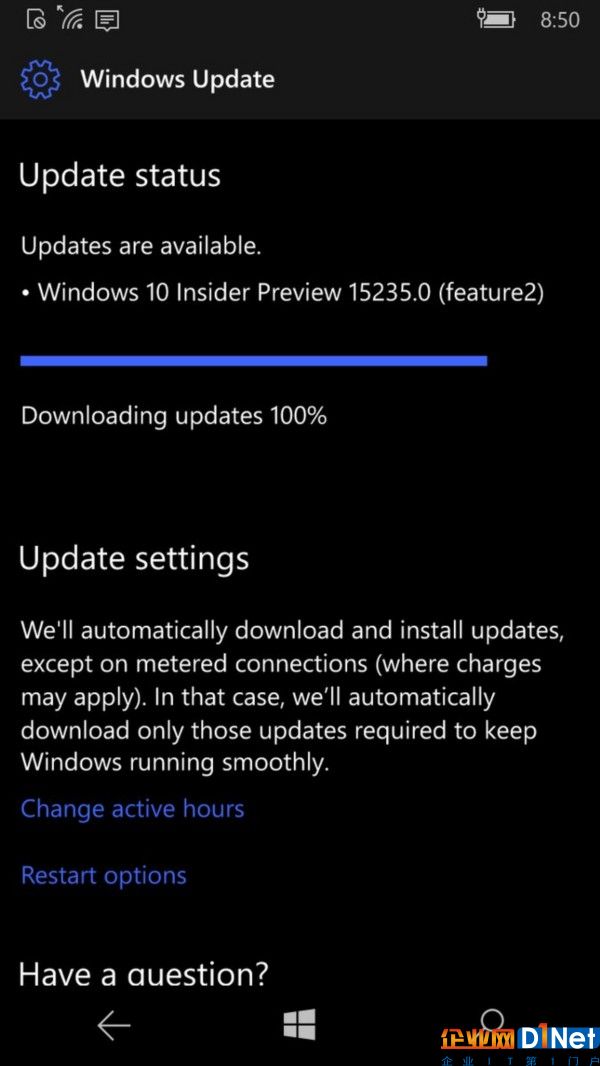Tap the no-SIM status icon
600x1066 pixels.
click(37, 20)
